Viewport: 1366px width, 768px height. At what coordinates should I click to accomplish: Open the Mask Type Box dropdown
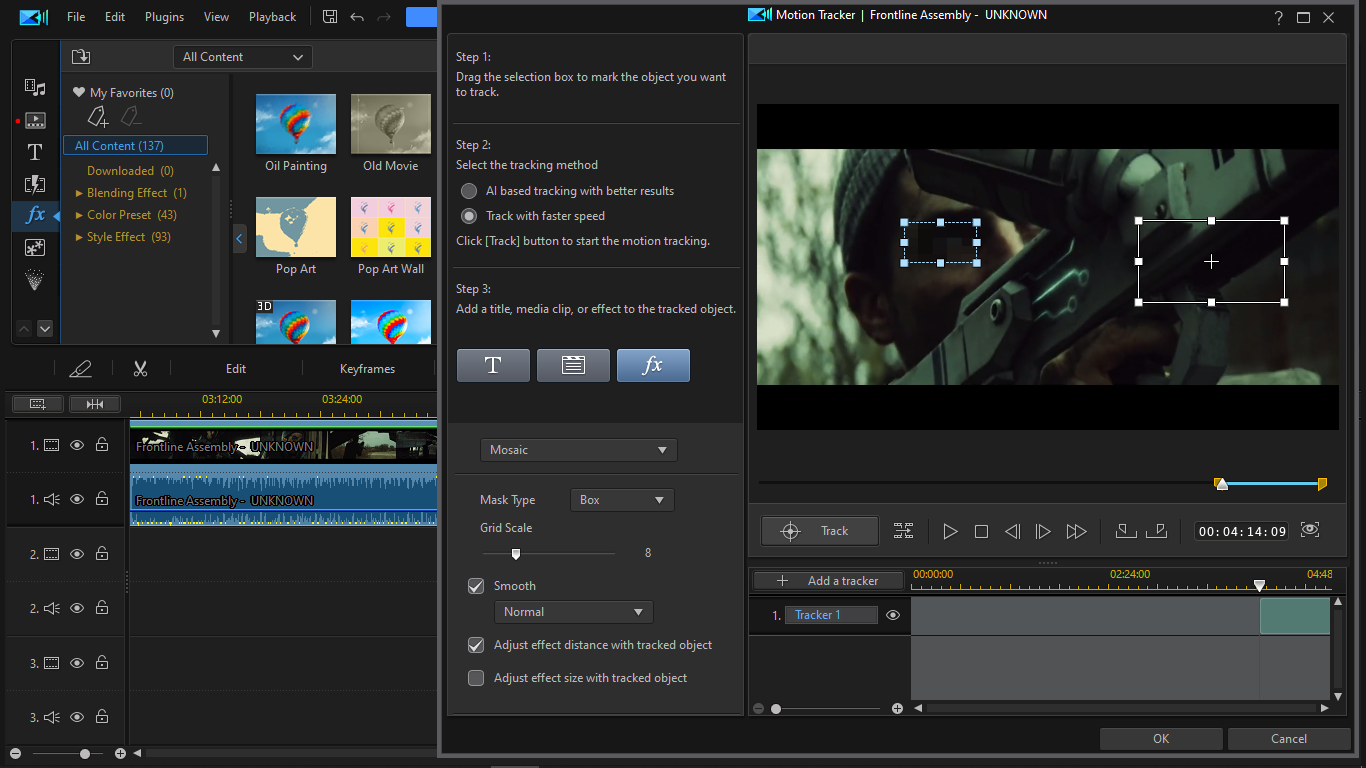621,500
